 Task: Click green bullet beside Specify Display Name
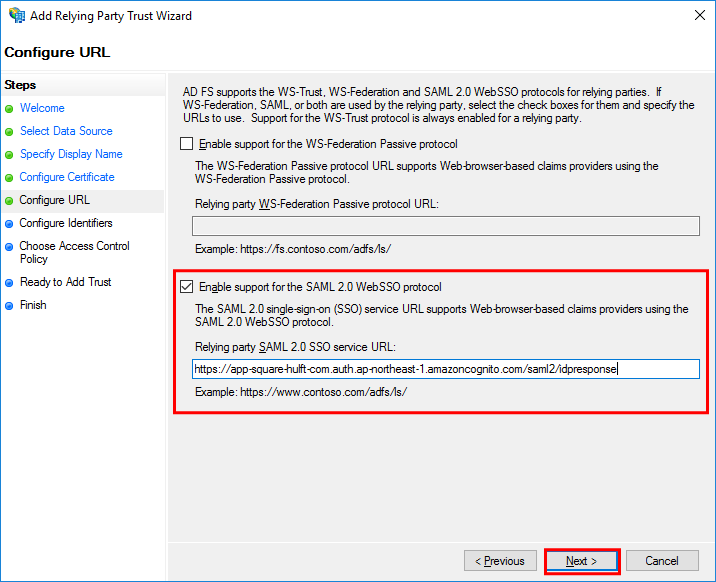pos(9,155)
